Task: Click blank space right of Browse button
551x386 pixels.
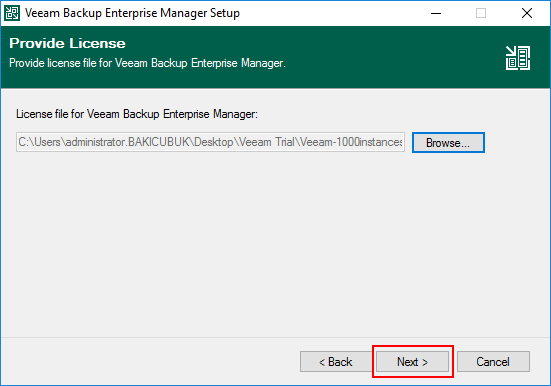Action: 517,143
